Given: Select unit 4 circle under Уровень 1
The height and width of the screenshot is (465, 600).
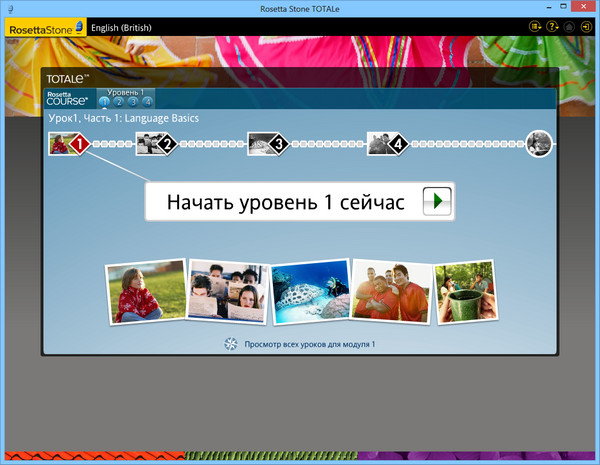Looking at the screenshot, I should tap(146, 101).
